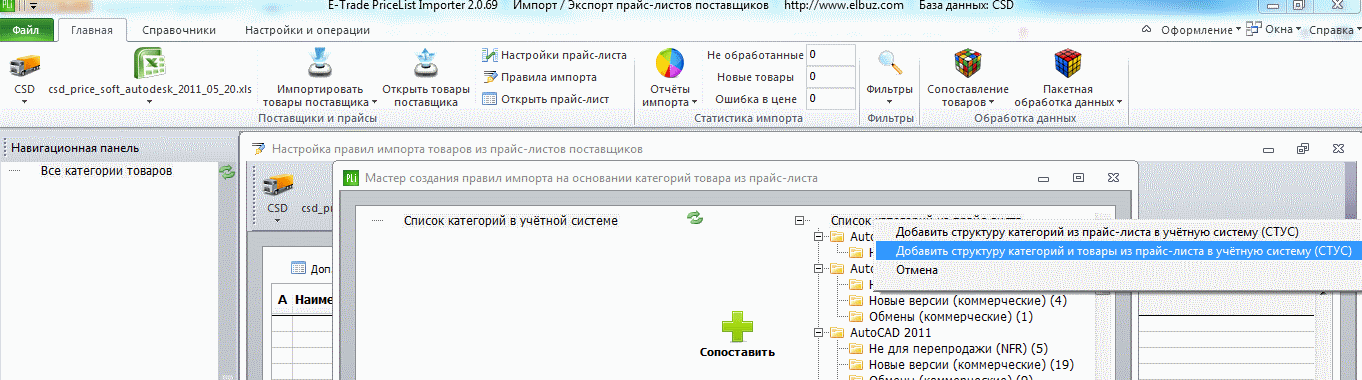Restore the Настройка правил импорта window
Screen dimensions: 1362x380
1302,148
